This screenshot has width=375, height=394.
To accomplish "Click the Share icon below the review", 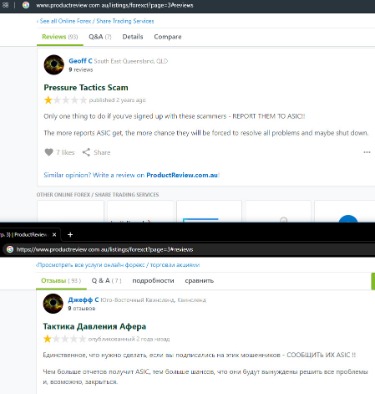I will coord(86,152).
